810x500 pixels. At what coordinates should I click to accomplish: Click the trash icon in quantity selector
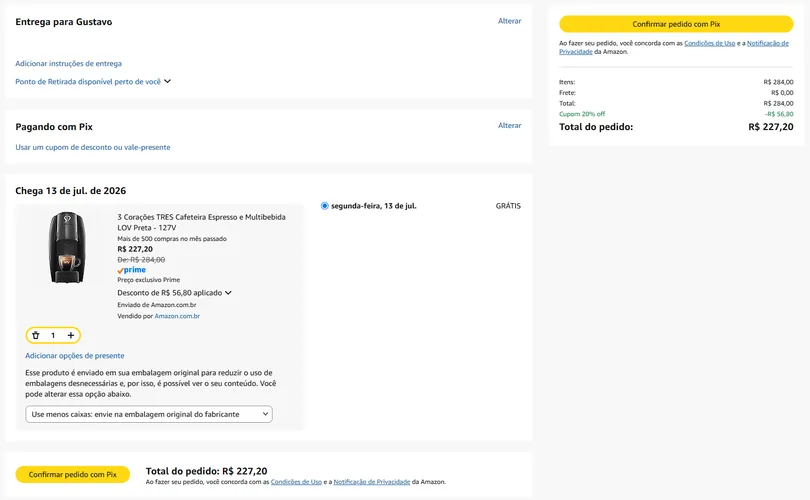(36, 335)
